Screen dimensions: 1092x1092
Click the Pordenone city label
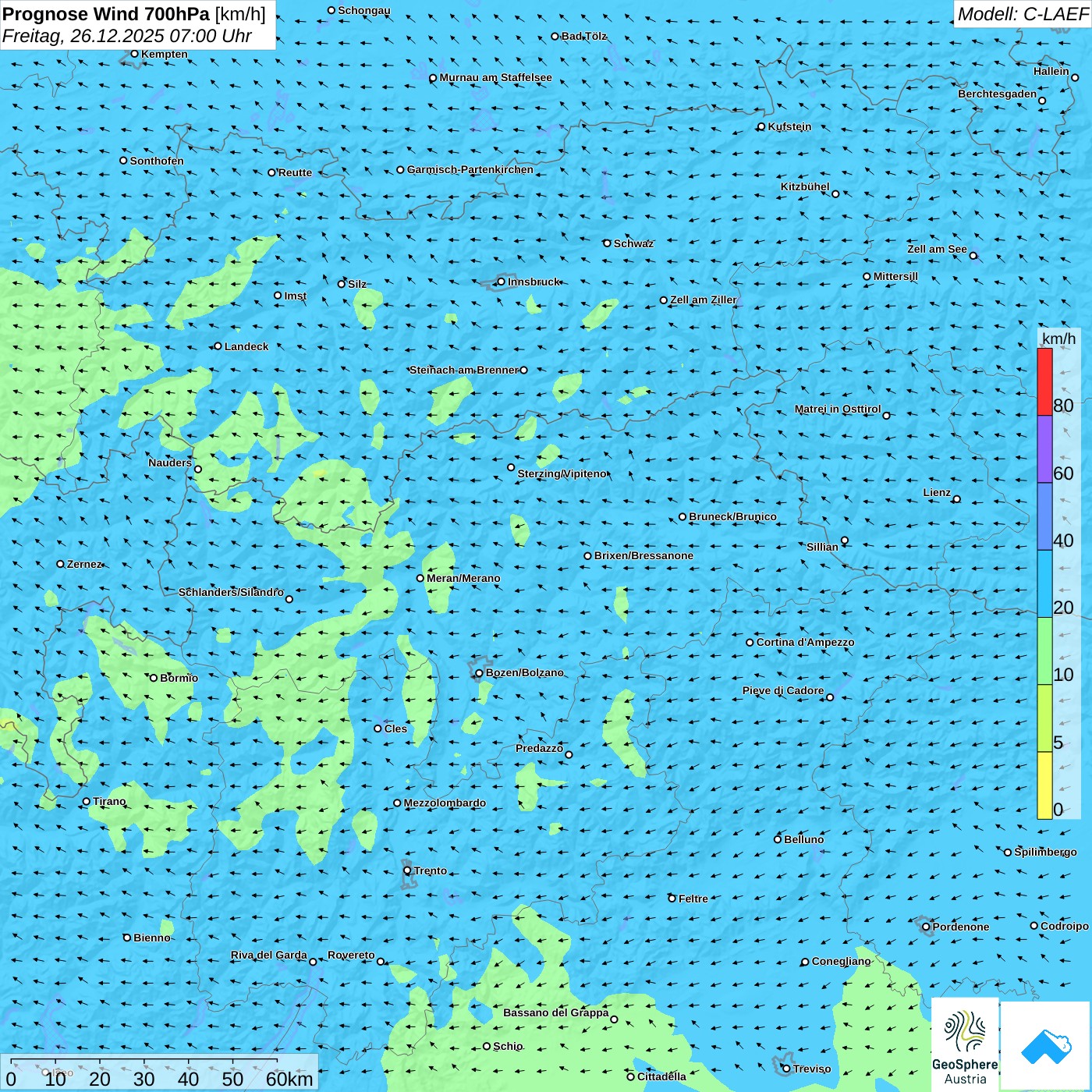[961, 927]
